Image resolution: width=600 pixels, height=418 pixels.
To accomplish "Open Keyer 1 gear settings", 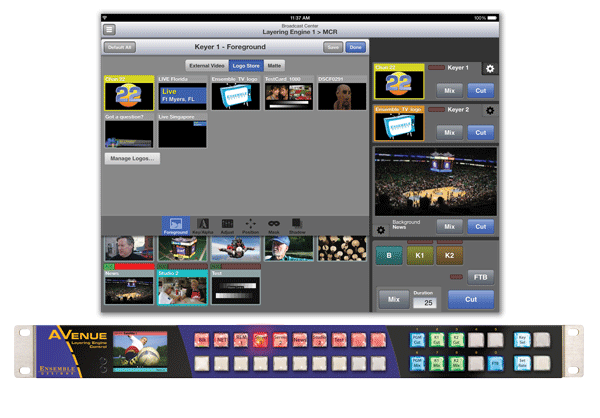I will point(490,69).
